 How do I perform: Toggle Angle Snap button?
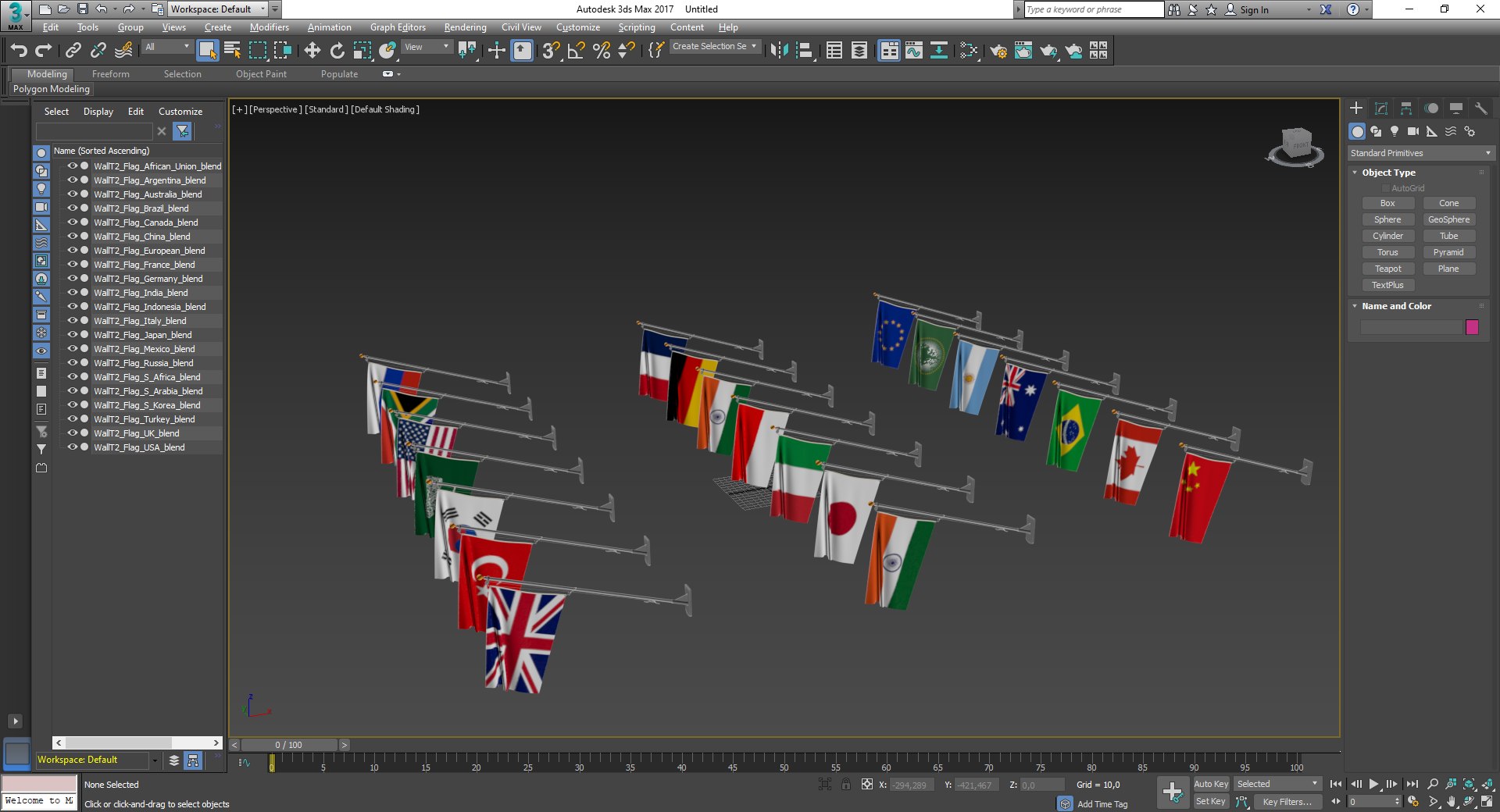click(x=576, y=51)
